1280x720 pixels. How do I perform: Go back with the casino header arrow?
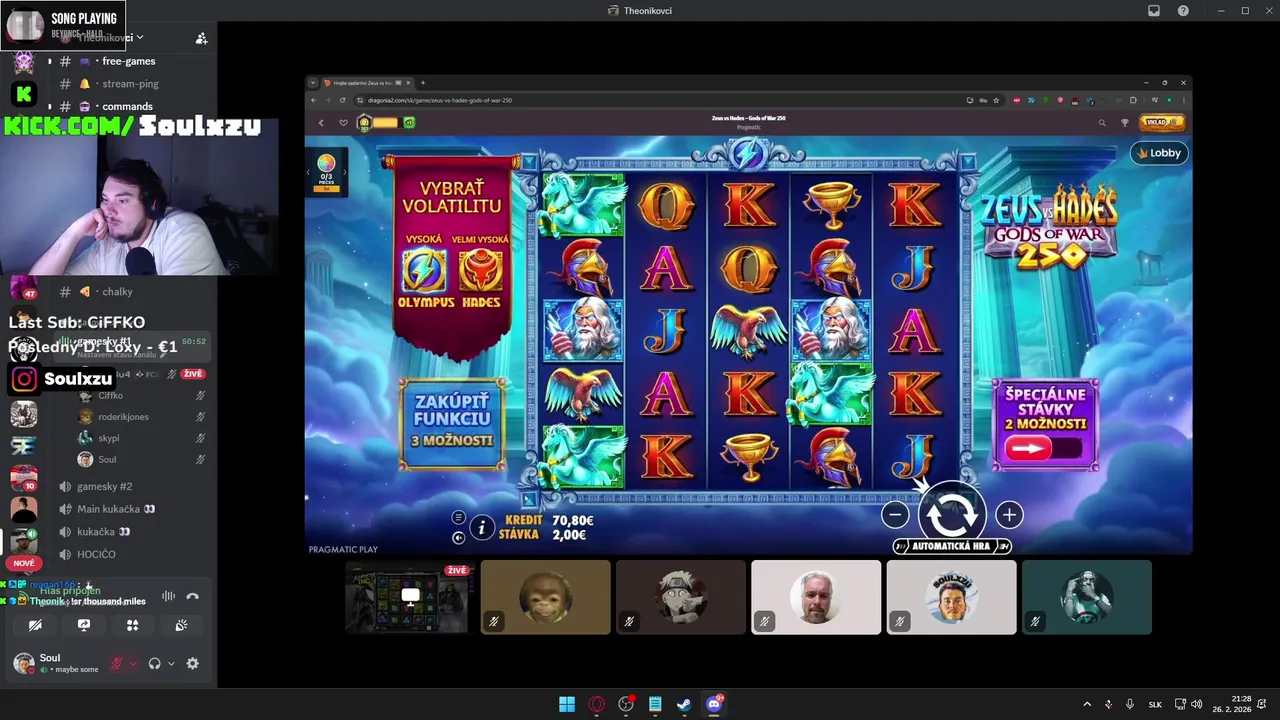click(321, 123)
